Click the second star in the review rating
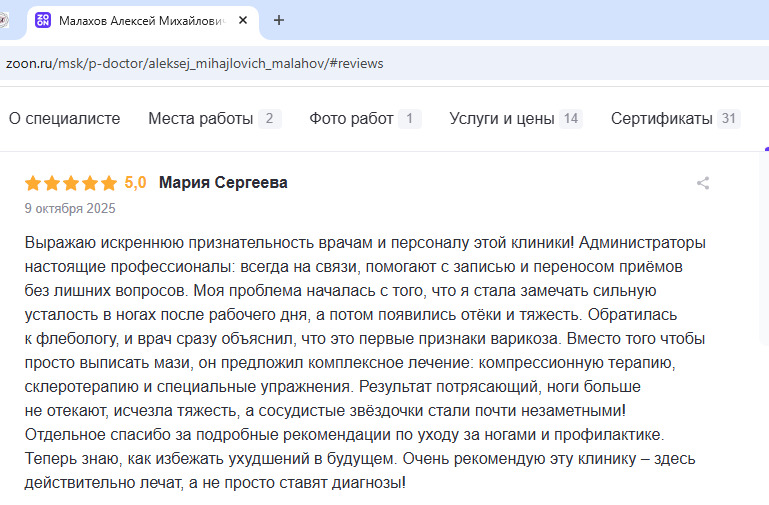 tap(51, 183)
